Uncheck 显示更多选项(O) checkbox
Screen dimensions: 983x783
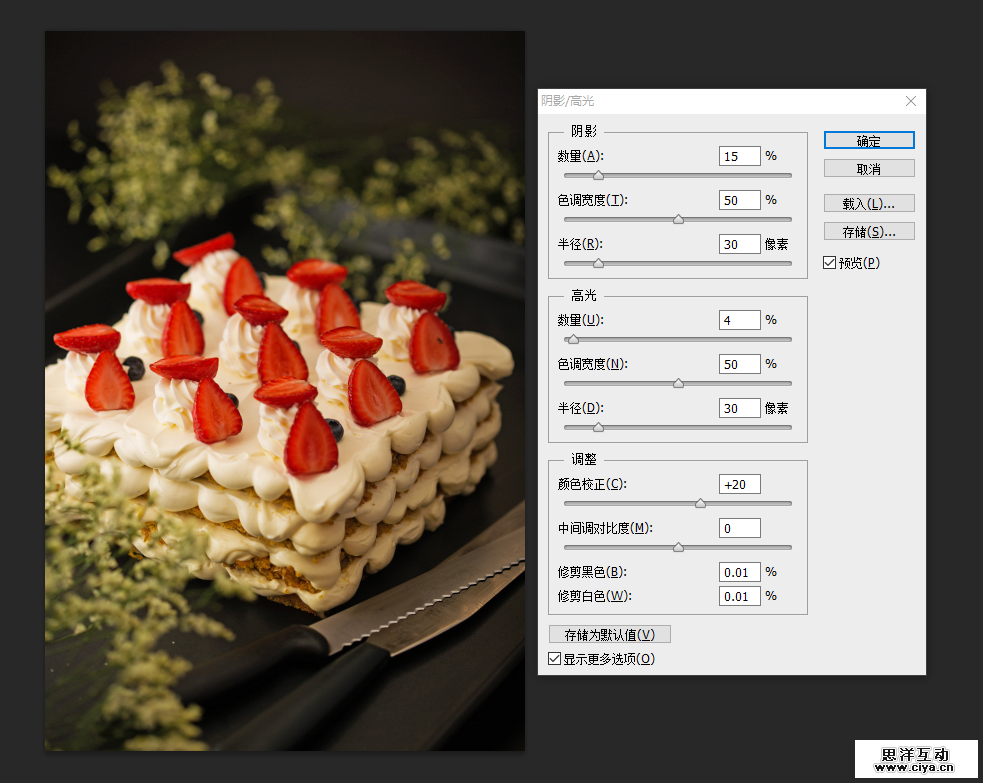click(555, 659)
